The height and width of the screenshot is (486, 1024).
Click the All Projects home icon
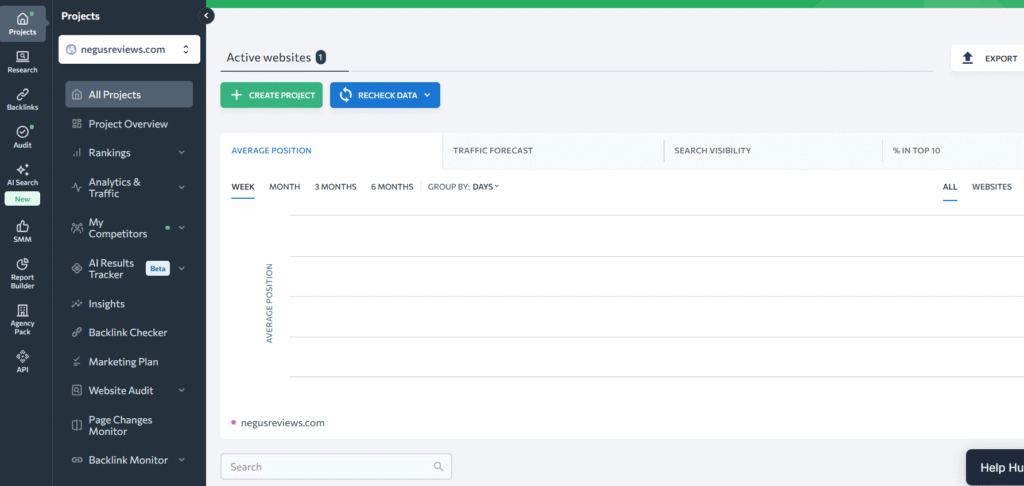[x=76, y=95]
